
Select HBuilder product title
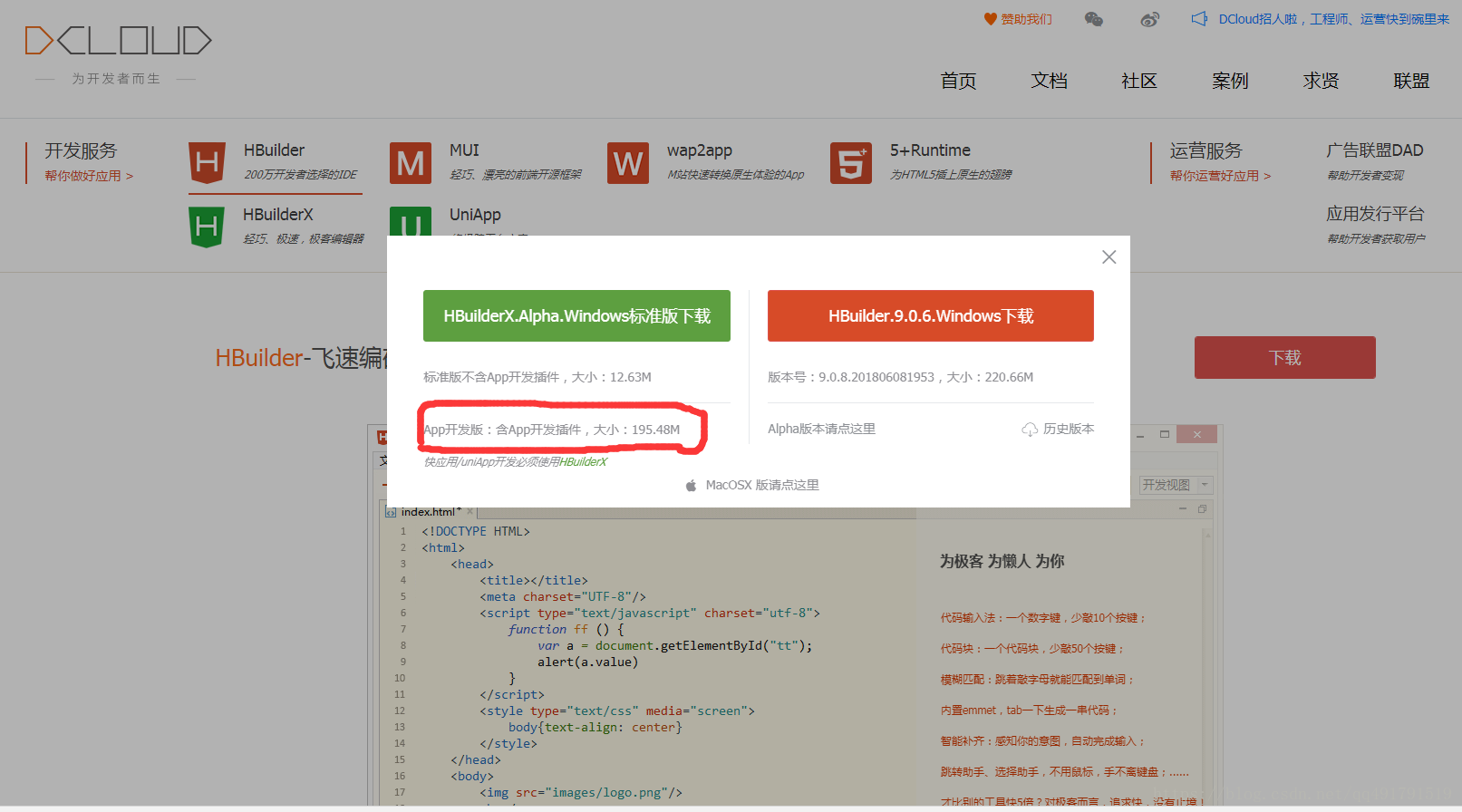click(274, 150)
